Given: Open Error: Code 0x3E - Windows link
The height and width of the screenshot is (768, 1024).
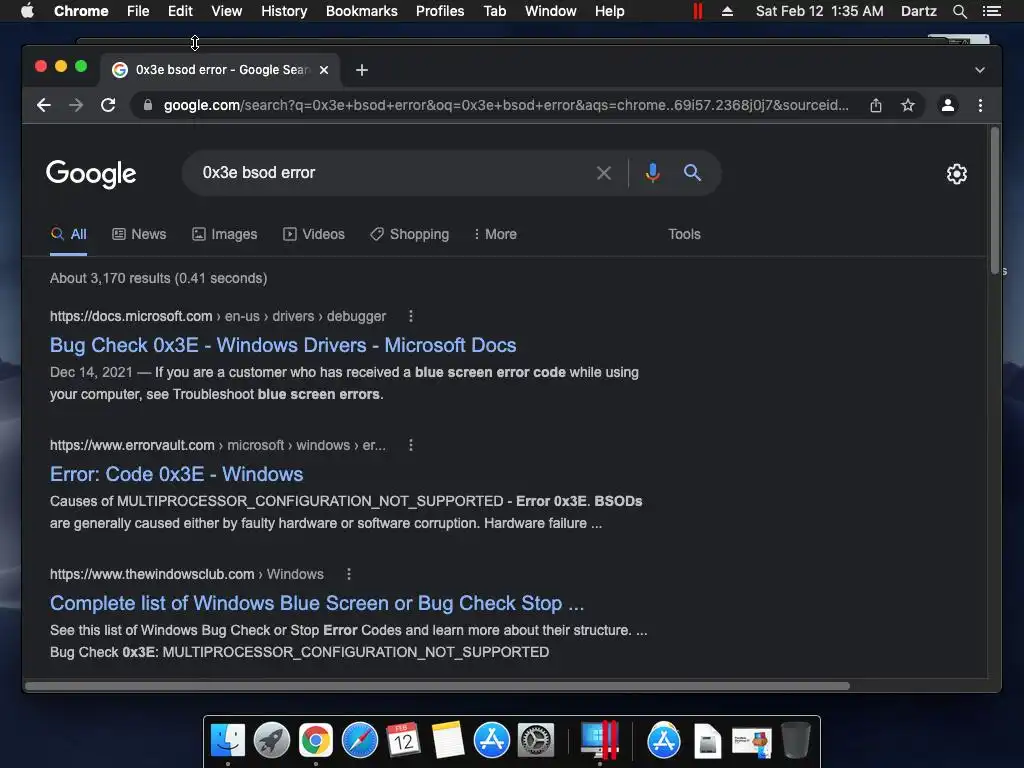Looking at the screenshot, I should point(176,474).
